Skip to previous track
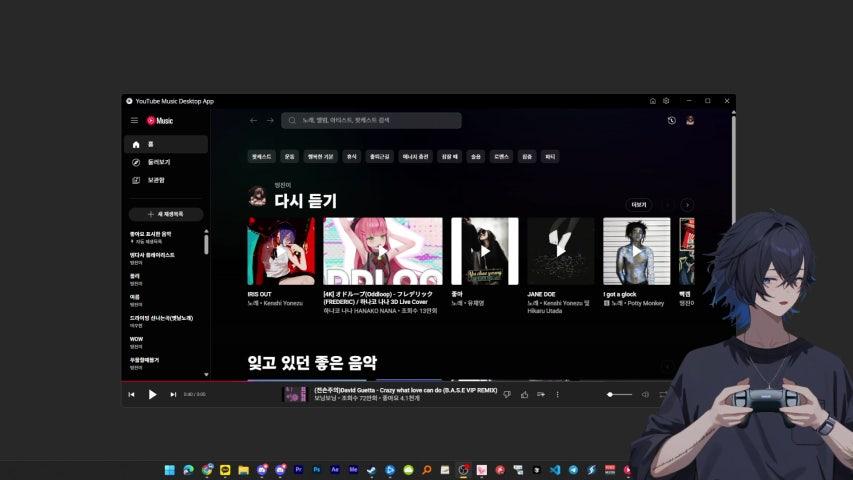 (x=132, y=395)
